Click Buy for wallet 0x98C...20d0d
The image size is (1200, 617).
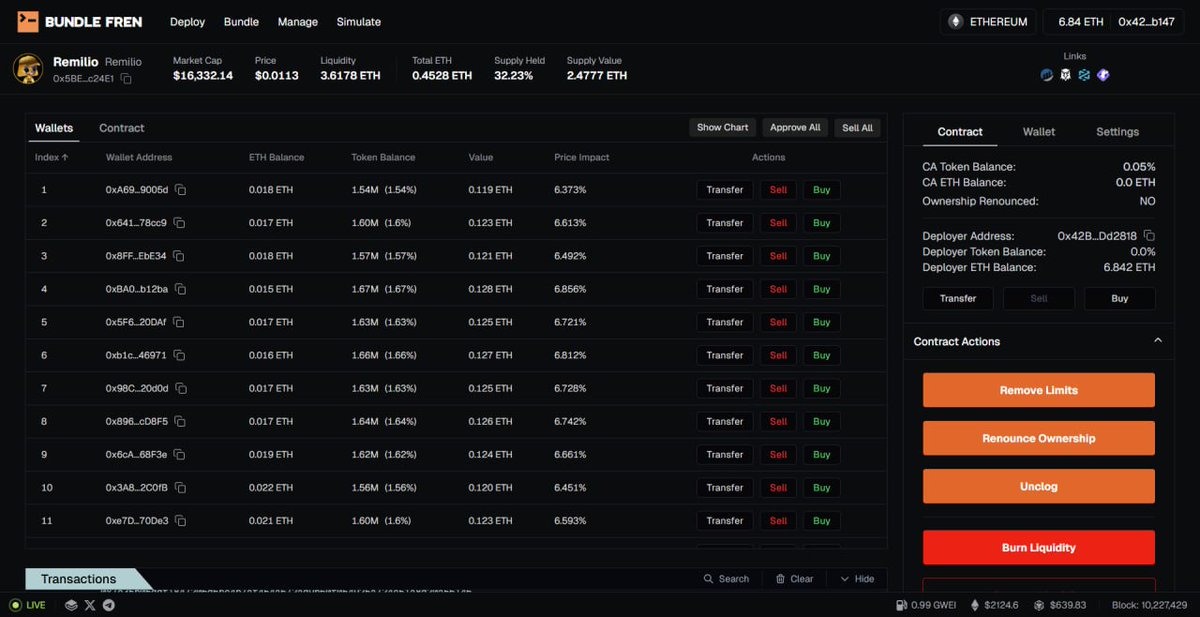coord(821,388)
